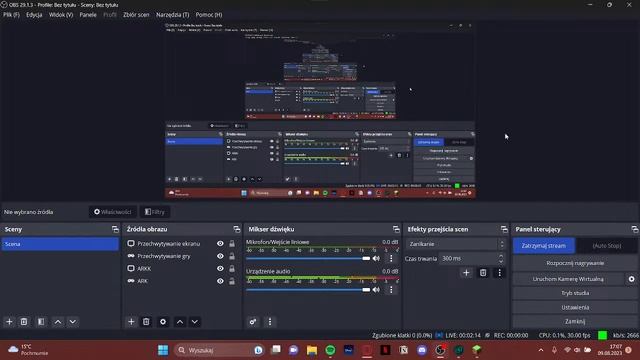Undock the Sceny panel
The width and height of the screenshot is (640, 360).
click(x=115, y=229)
